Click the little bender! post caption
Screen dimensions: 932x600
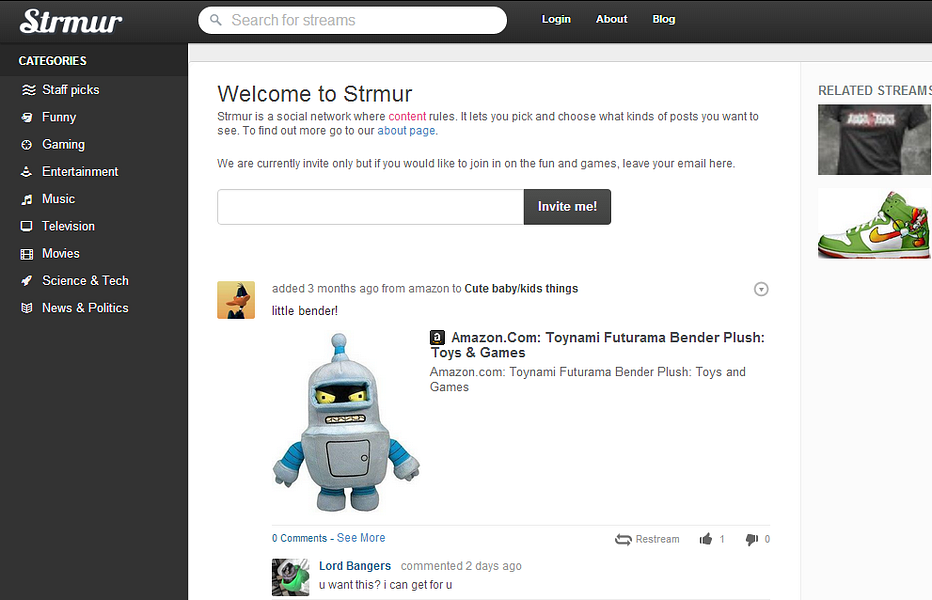(305, 311)
